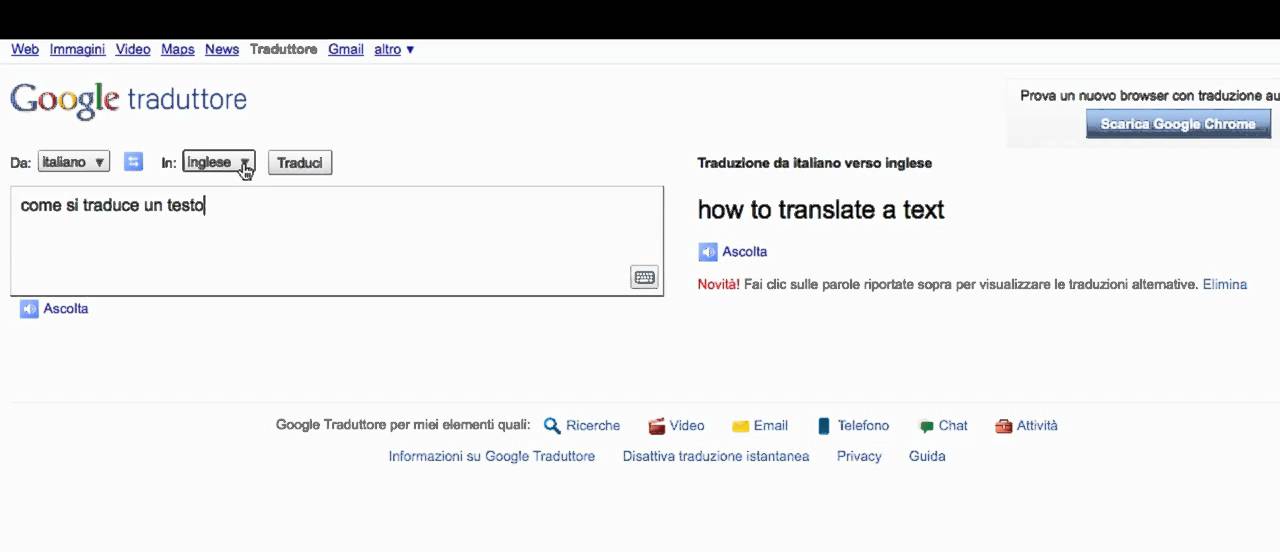
Task: Open Telefono footer link
Action: (x=863, y=426)
